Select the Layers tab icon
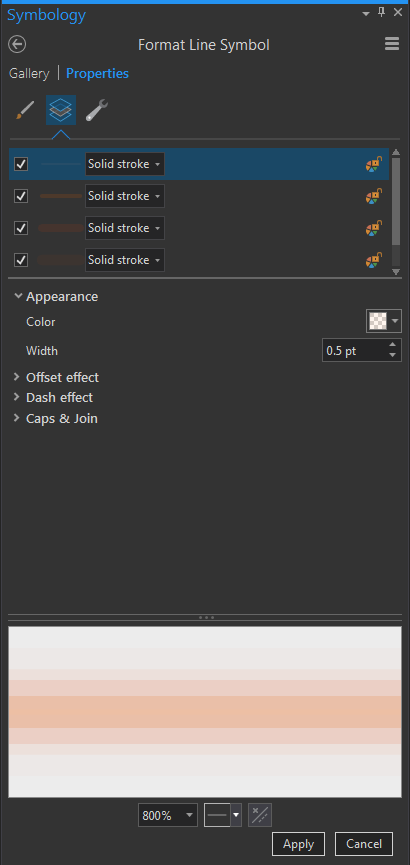This screenshot has width=410, height=865. 61,110
